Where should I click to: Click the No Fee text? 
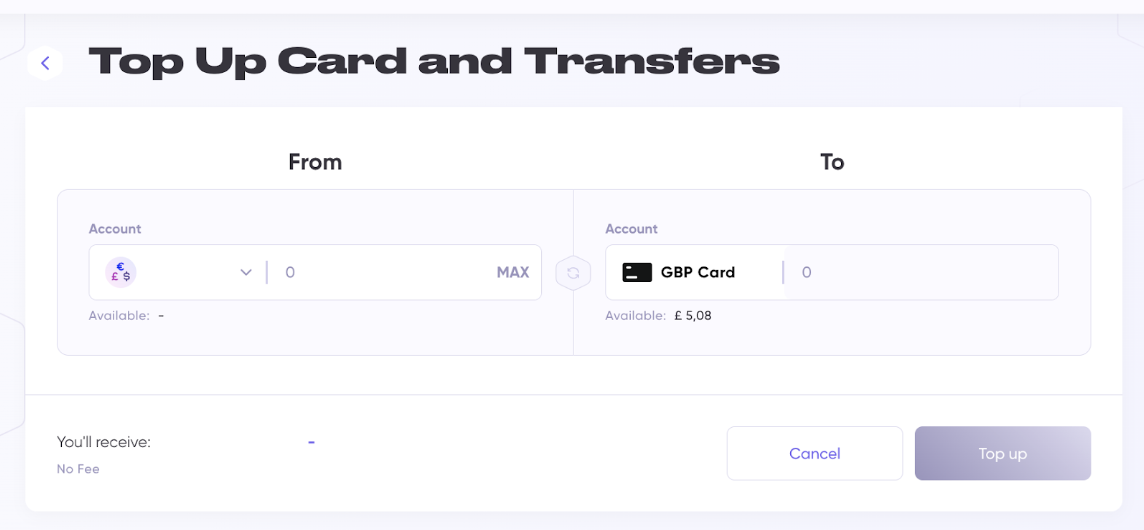tap(78, 469)
